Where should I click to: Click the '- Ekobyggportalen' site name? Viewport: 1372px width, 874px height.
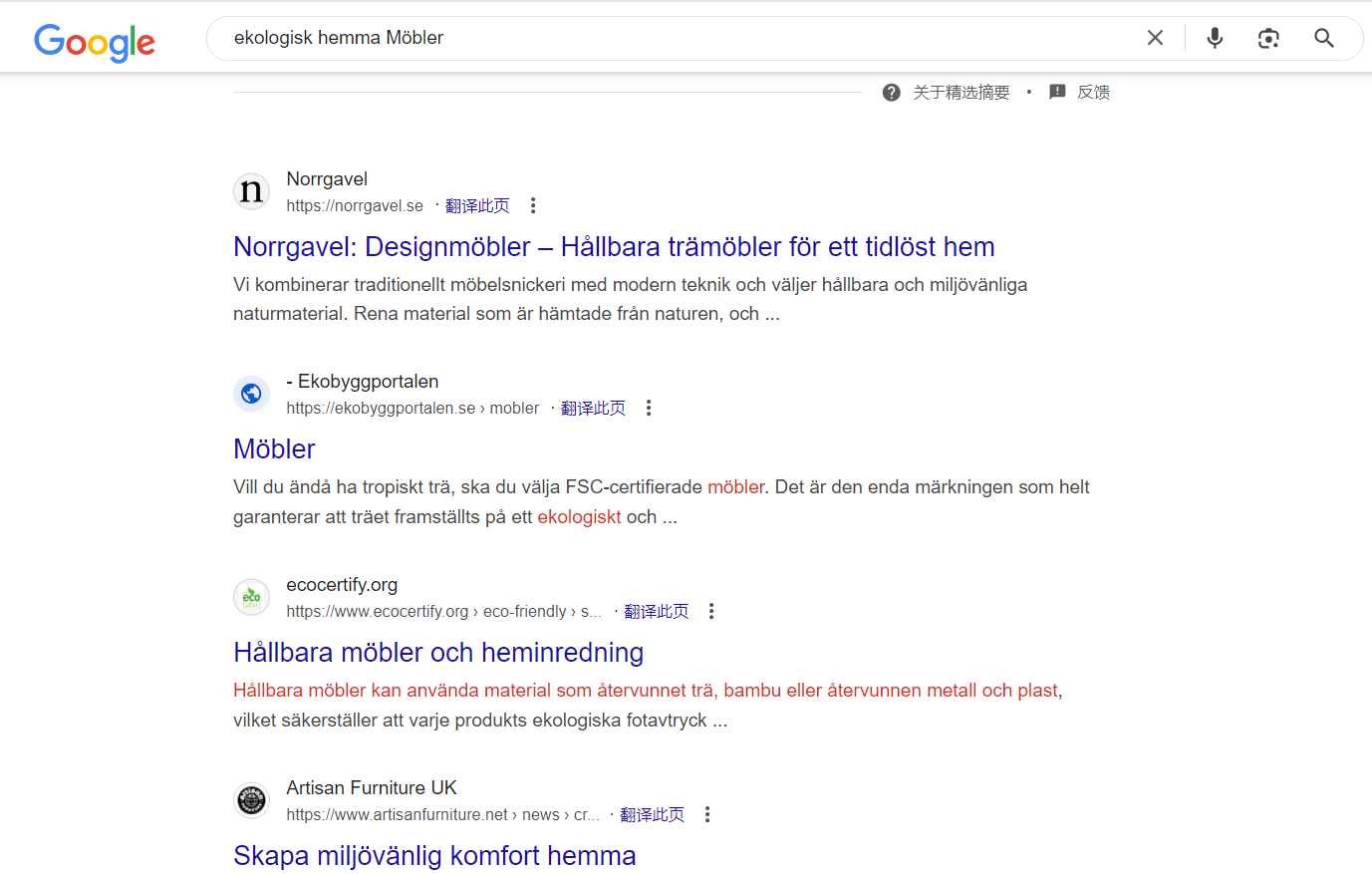tap(363, 382)
